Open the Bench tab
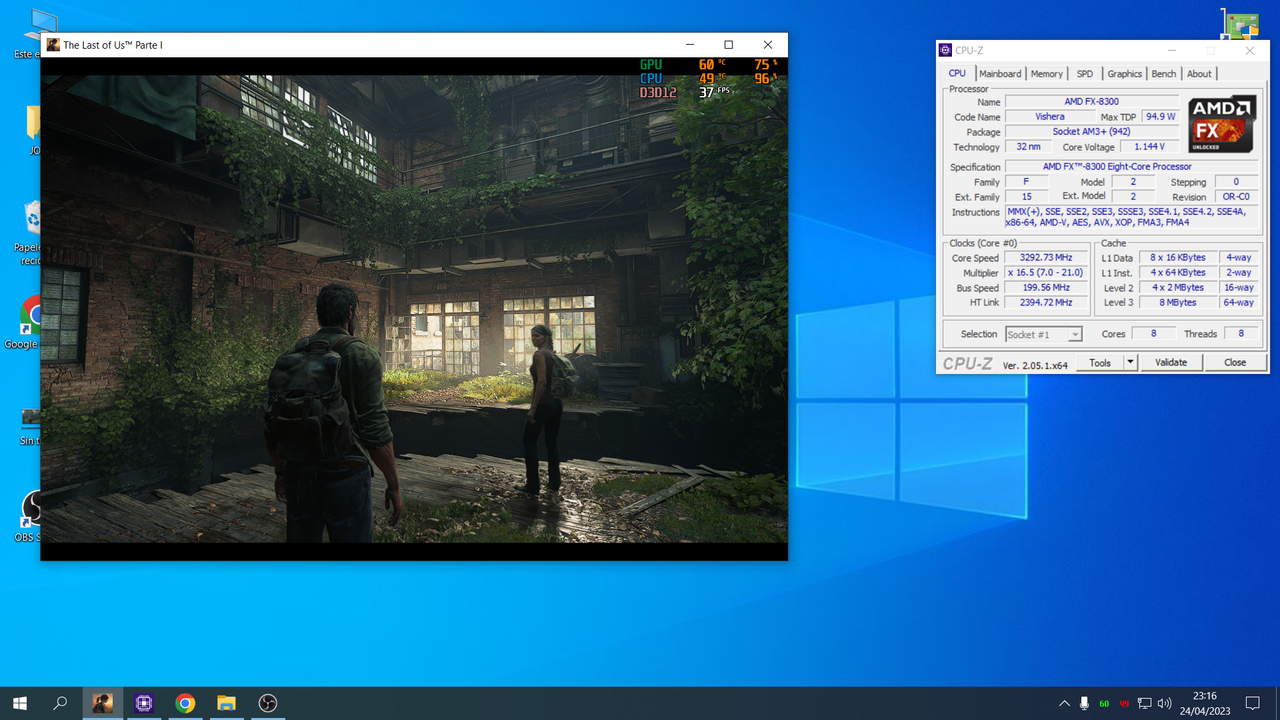Viewport: 1280px width, 720px height. [x=1164, y=74]
